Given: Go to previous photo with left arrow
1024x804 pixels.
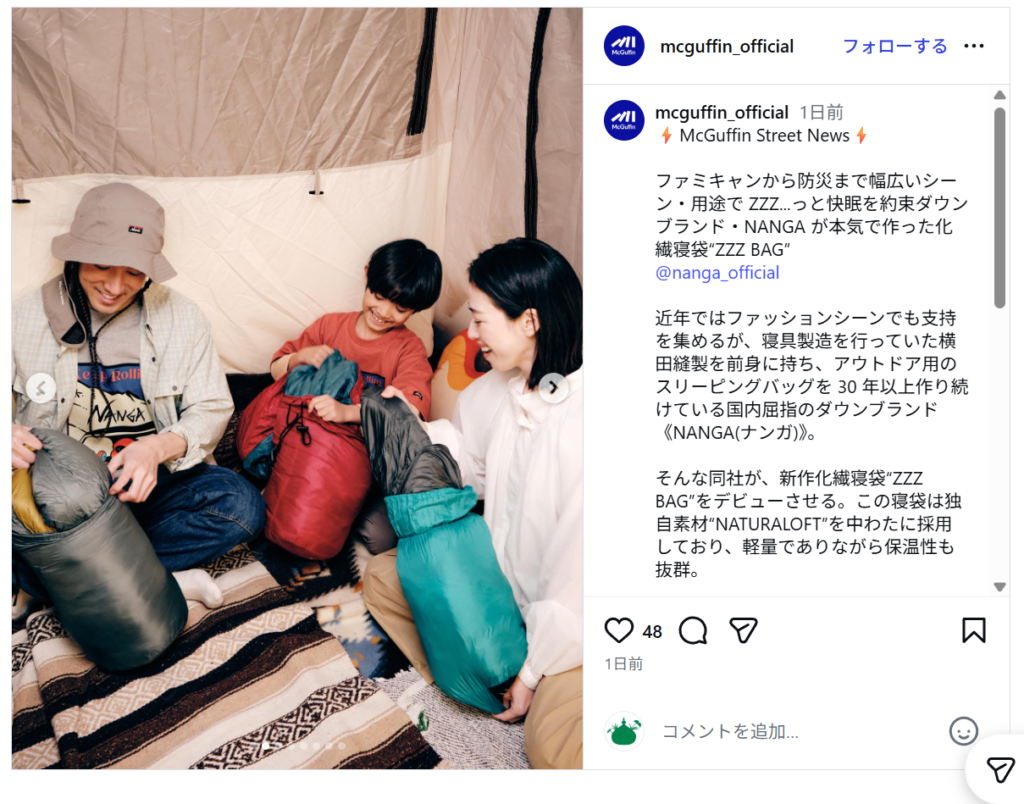Looking at the screenshot, I should coord(41,388).
